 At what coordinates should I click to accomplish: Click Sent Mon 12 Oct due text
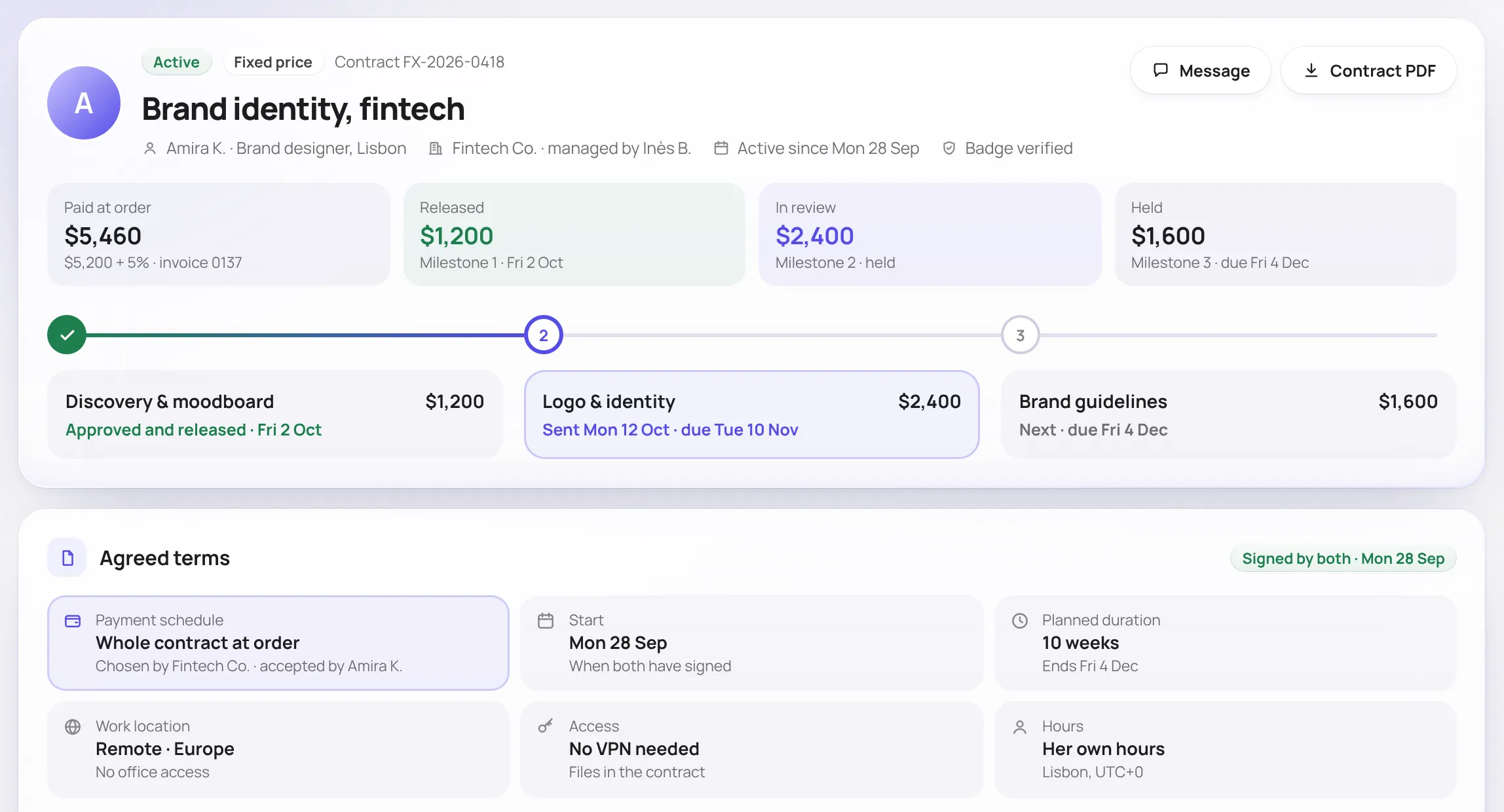point(670,430)
